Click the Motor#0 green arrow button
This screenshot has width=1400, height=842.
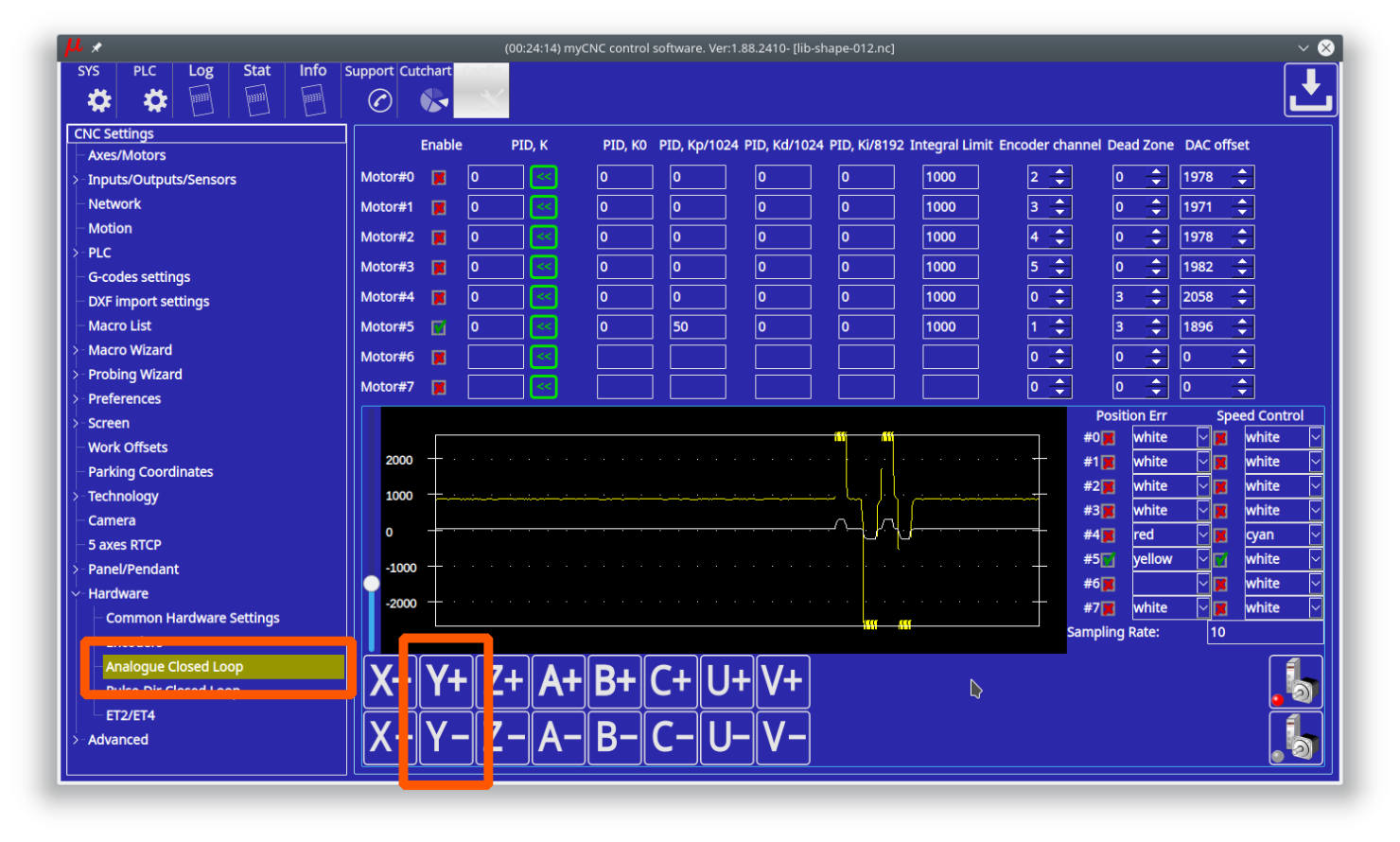544,177
